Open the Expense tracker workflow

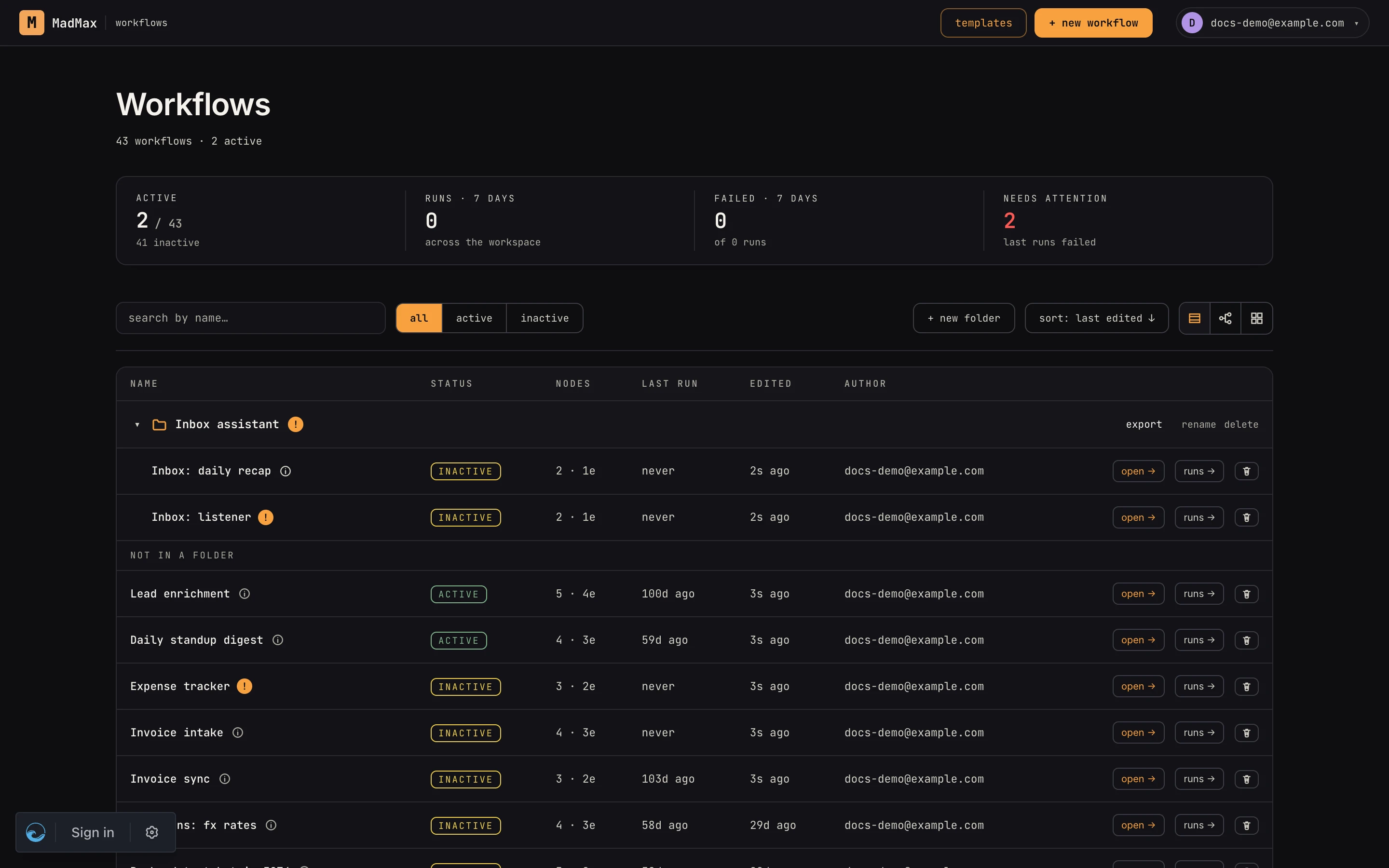[1138, 687]
